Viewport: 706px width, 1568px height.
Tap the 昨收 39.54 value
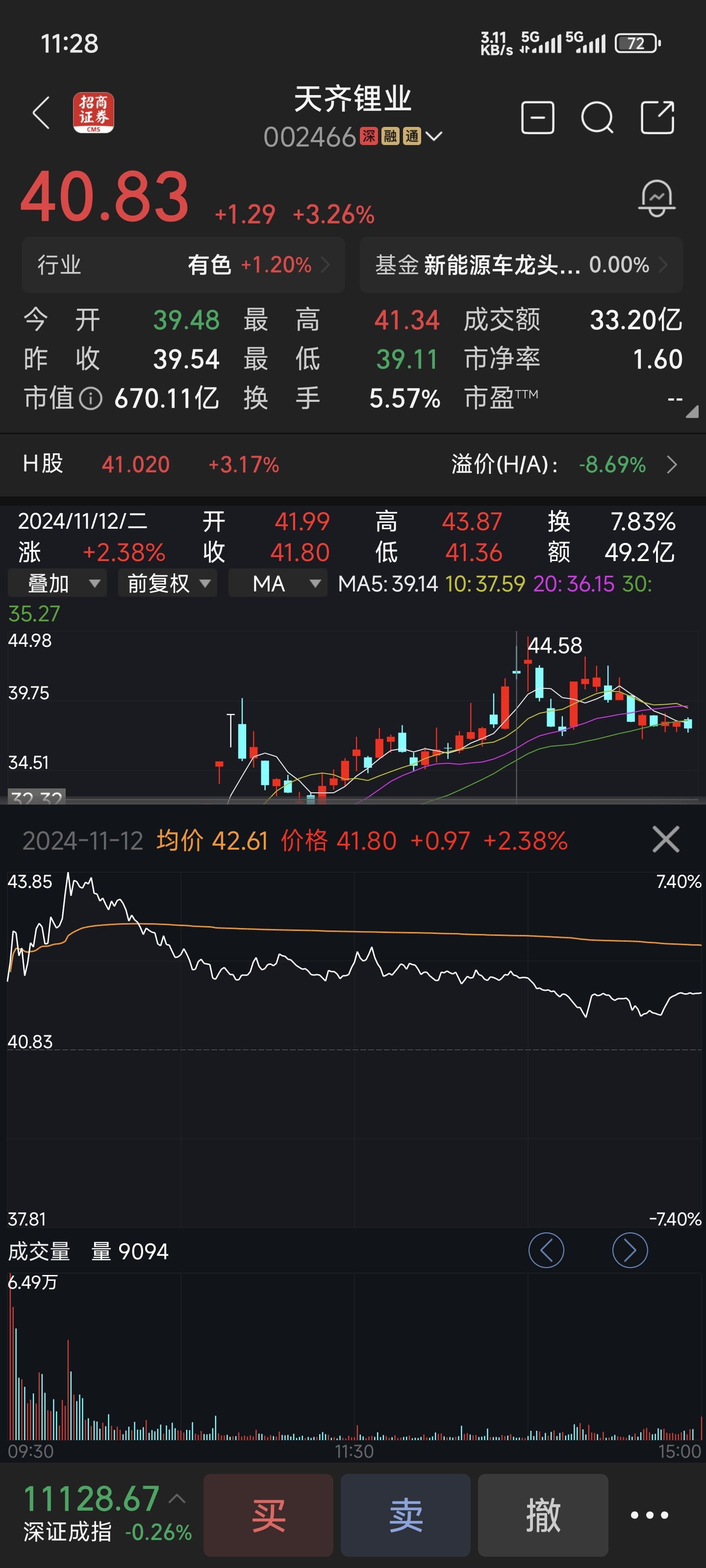point(186,360)
